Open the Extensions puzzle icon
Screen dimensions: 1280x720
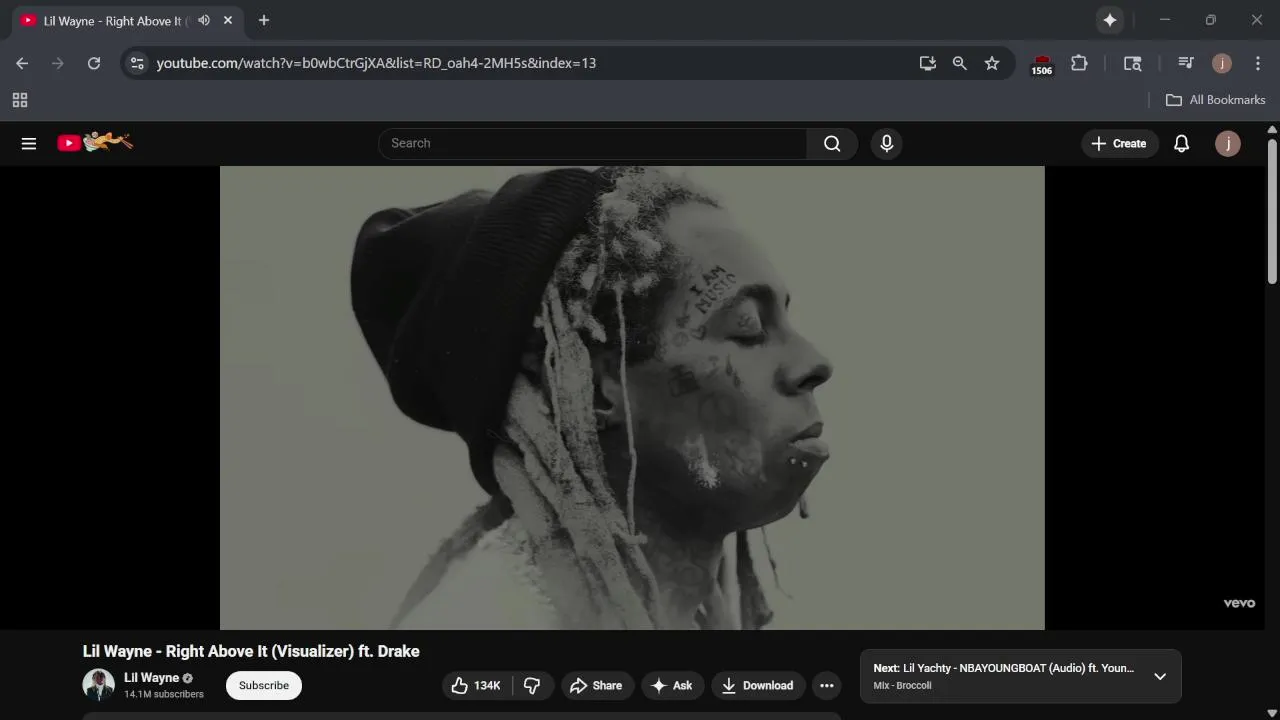(x=1079, y=63)
